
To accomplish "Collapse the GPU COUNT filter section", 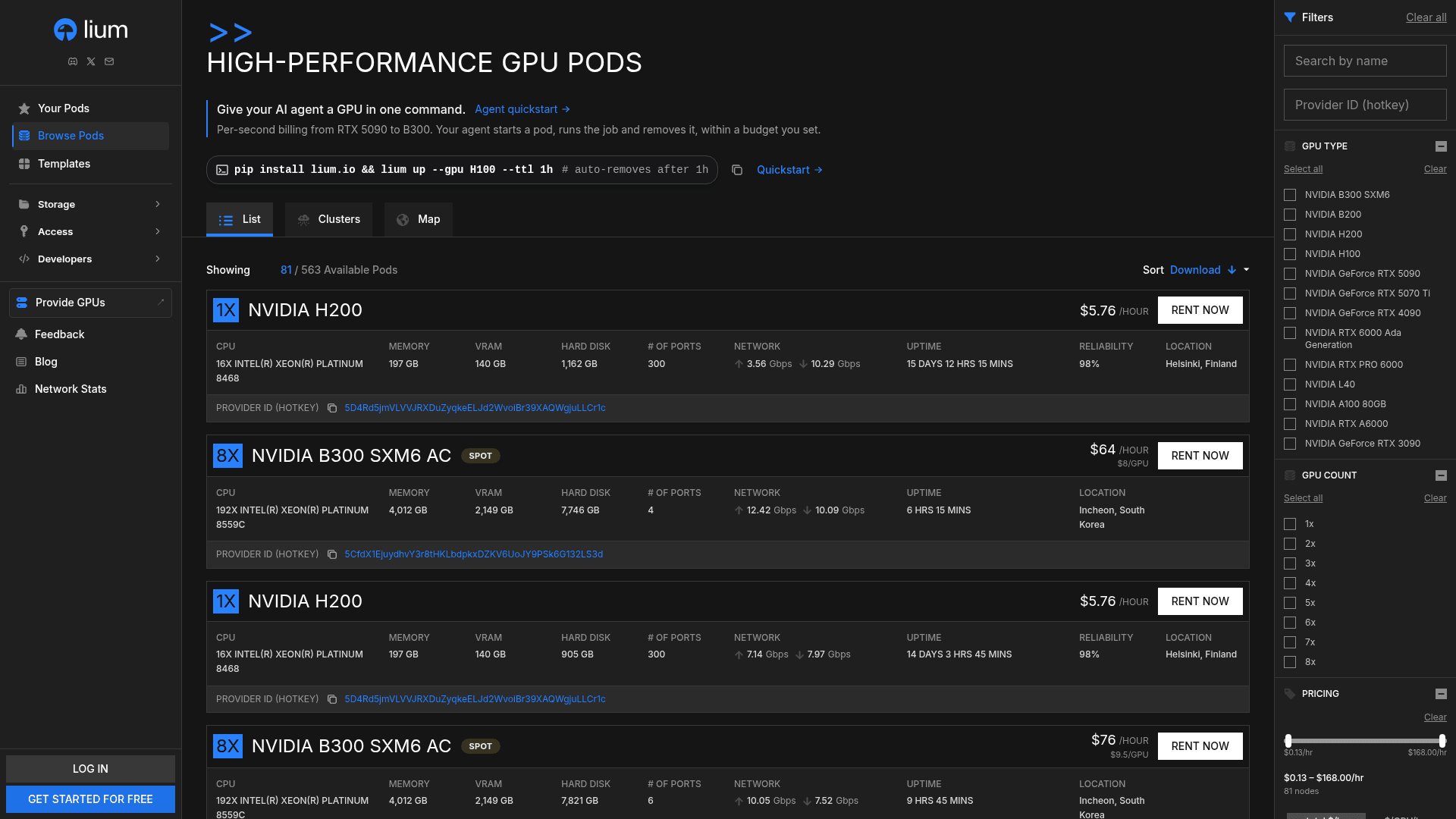I will (x=1441, y=475).
